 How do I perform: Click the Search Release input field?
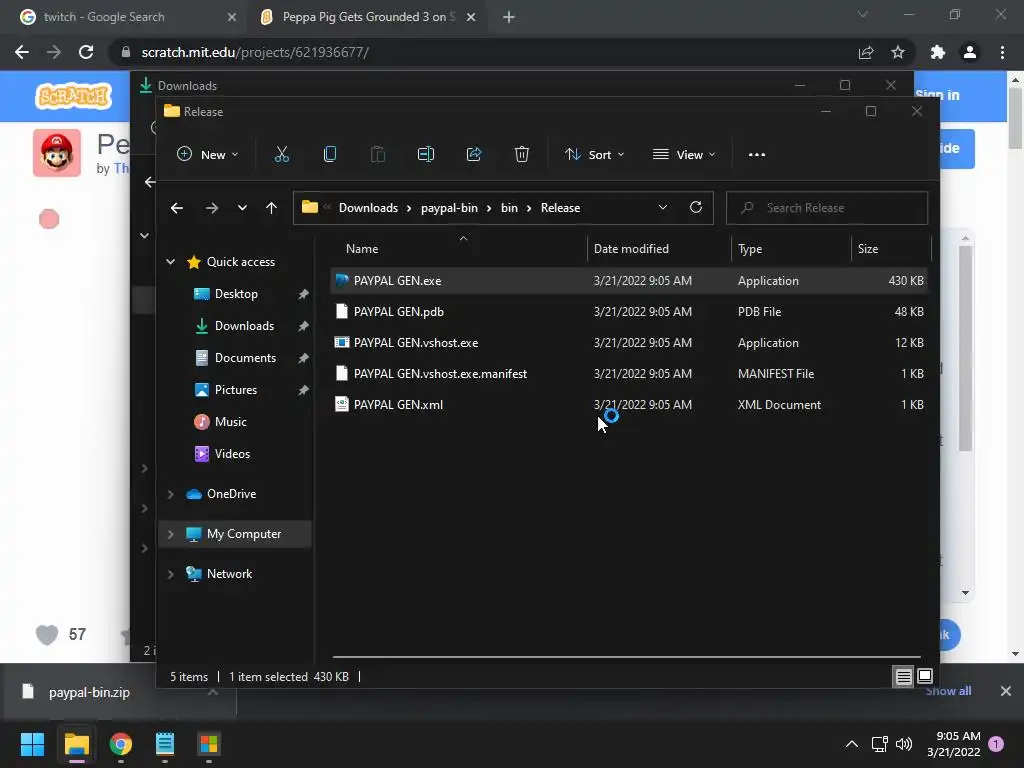point(827,208)
